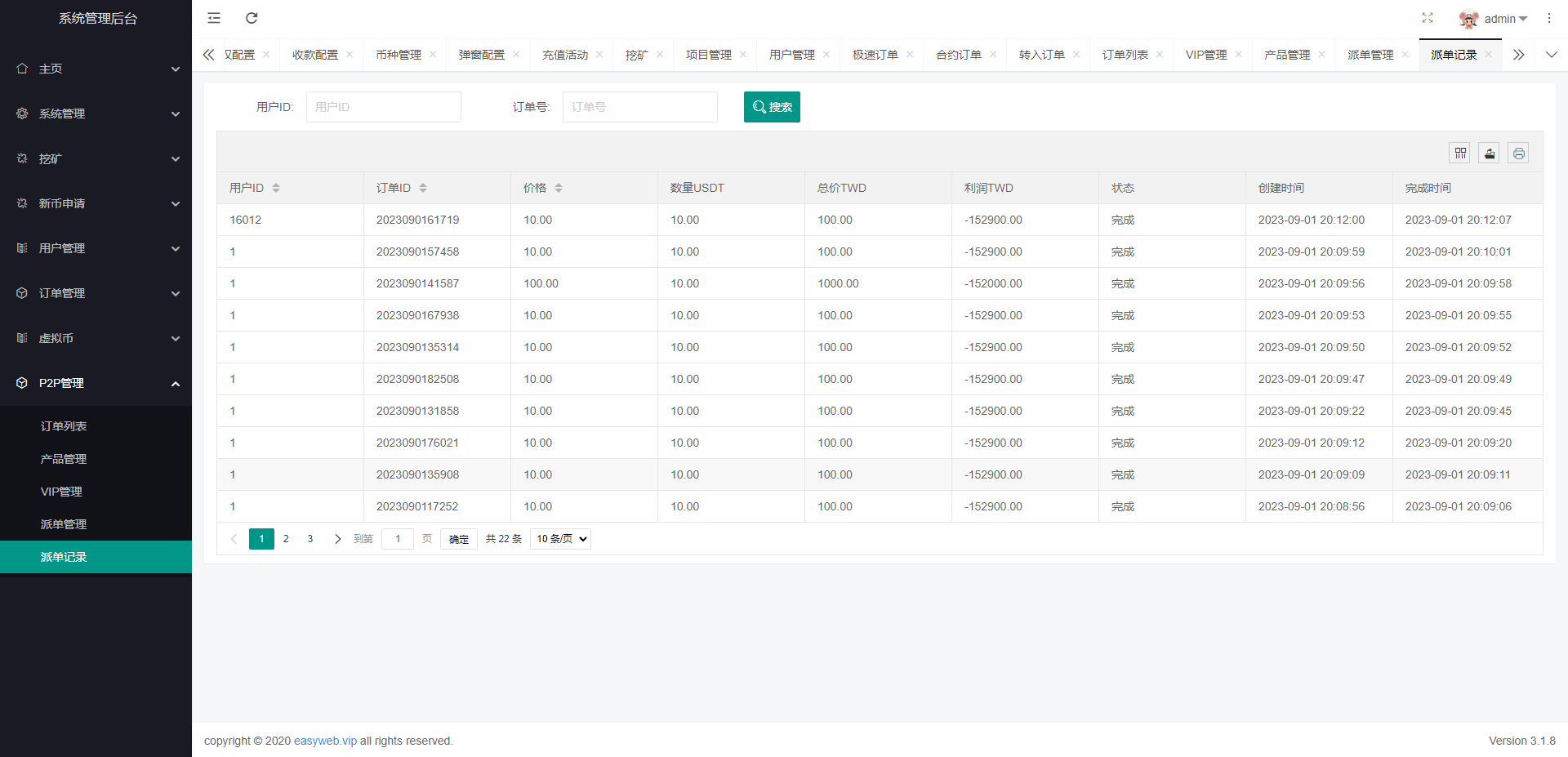Open the vertical dots overflow menu
The height and width of the screenshot is (757, 1568).
[x=1549, y=18]
